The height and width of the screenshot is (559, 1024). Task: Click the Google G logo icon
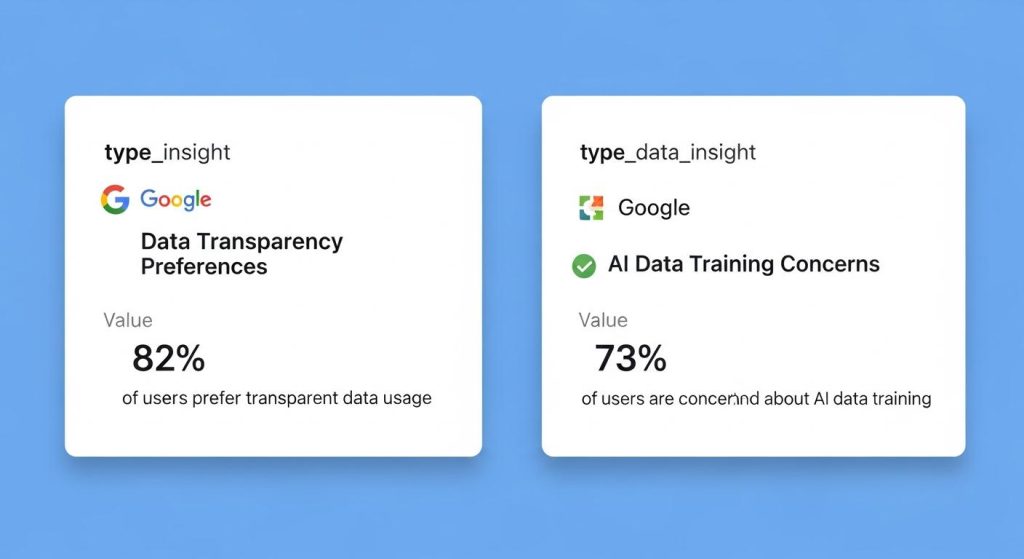tap(115, 200)
